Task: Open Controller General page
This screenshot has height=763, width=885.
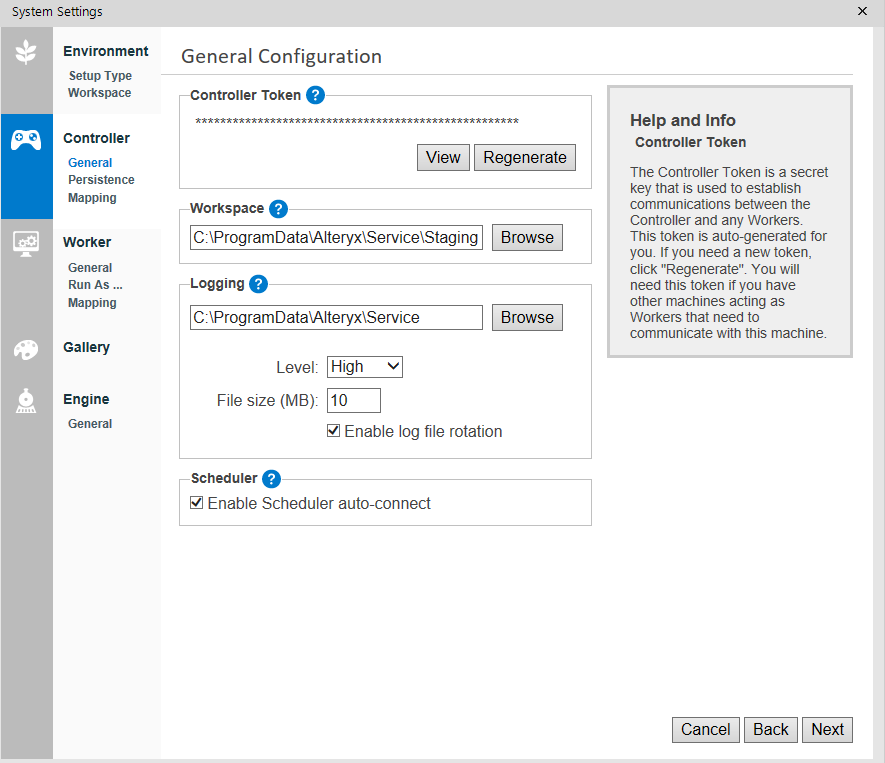Action: pos(90,163)
